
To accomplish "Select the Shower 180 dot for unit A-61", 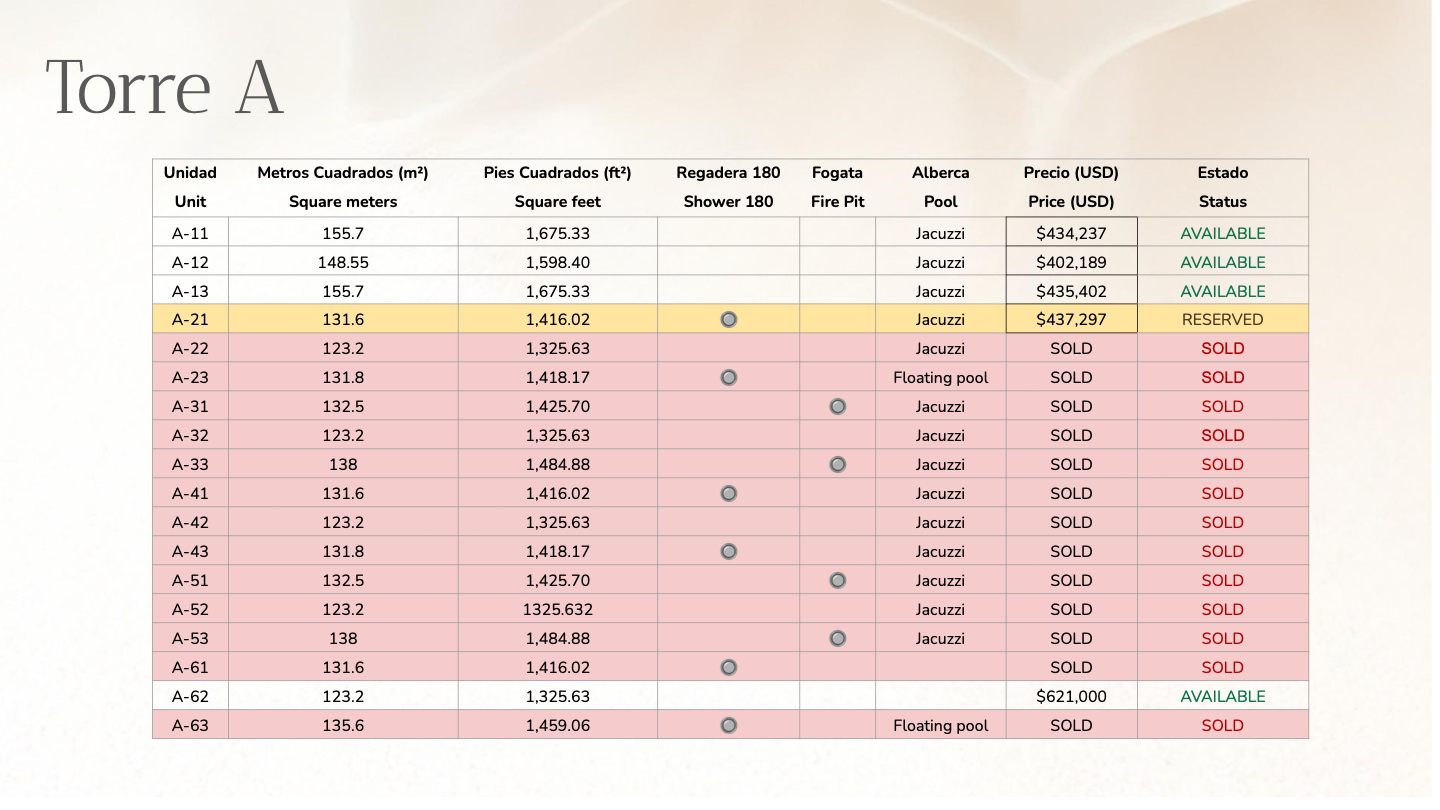I will (x=728, y=668).
